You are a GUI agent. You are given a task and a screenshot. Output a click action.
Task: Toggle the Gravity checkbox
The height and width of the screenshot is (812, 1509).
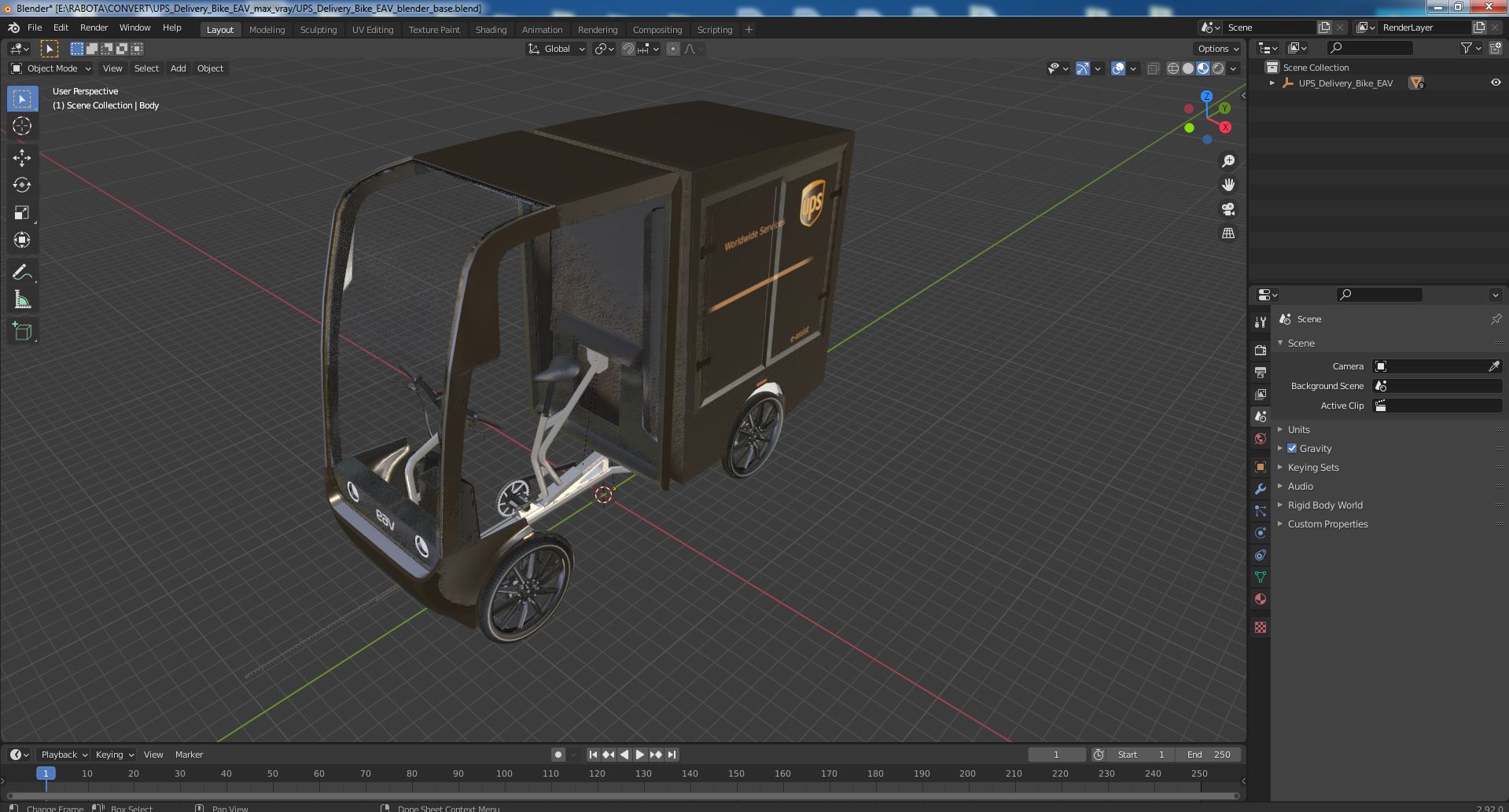[1292, 448]
